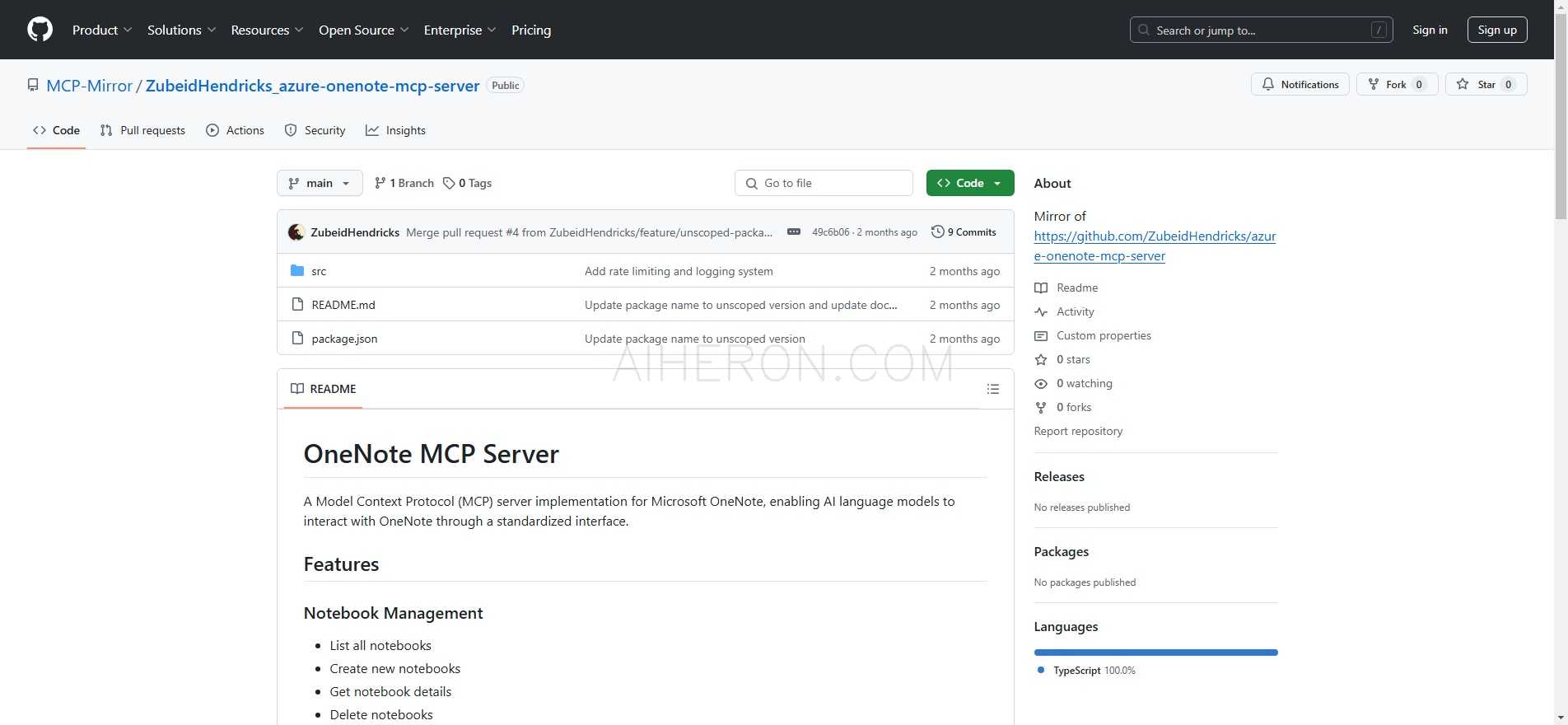The width and height of the screenshot is (1568, 725).
Task: View the 0 watching link
Action: 1085,383
